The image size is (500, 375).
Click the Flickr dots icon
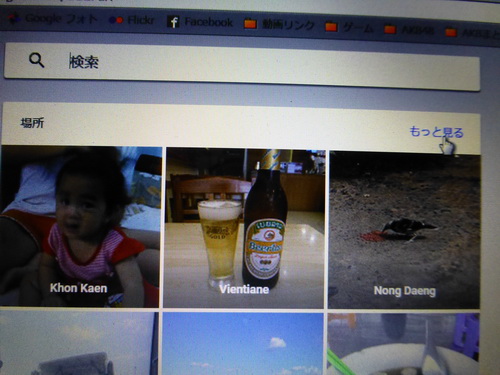point(116,20)
